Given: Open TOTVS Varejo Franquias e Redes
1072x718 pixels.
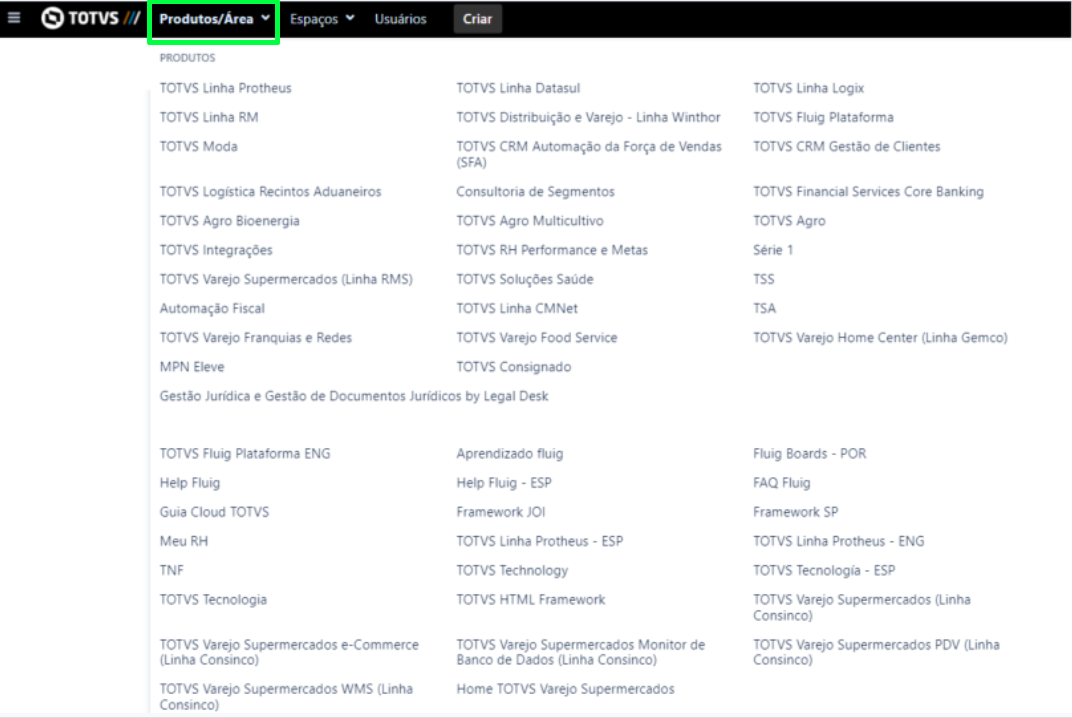Looking at the screenshot, I should click(x=256, y=338).
